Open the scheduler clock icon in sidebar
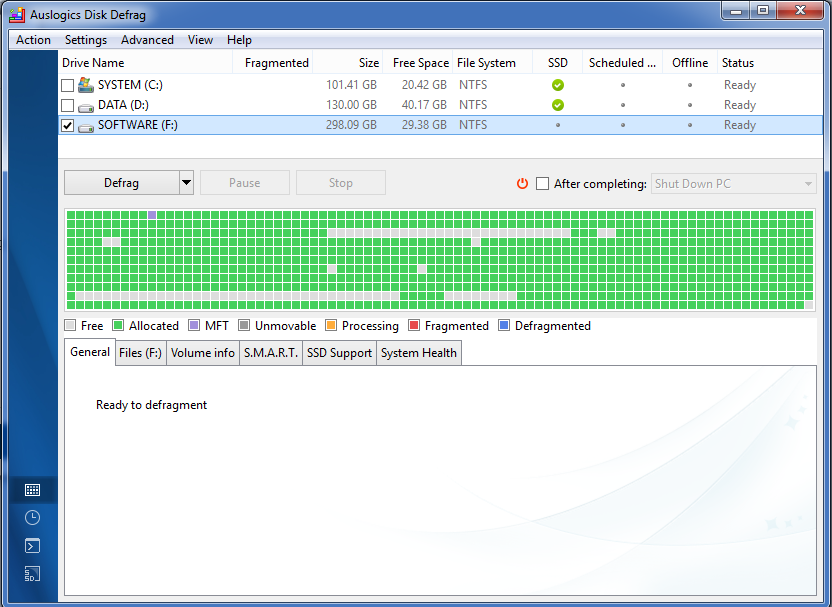This screenshot has width=832, height=607. tap(31, 518)
